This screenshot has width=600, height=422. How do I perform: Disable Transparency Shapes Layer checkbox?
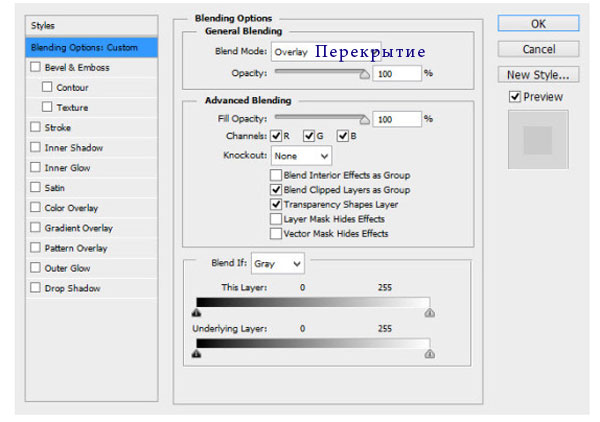(276, 204)
